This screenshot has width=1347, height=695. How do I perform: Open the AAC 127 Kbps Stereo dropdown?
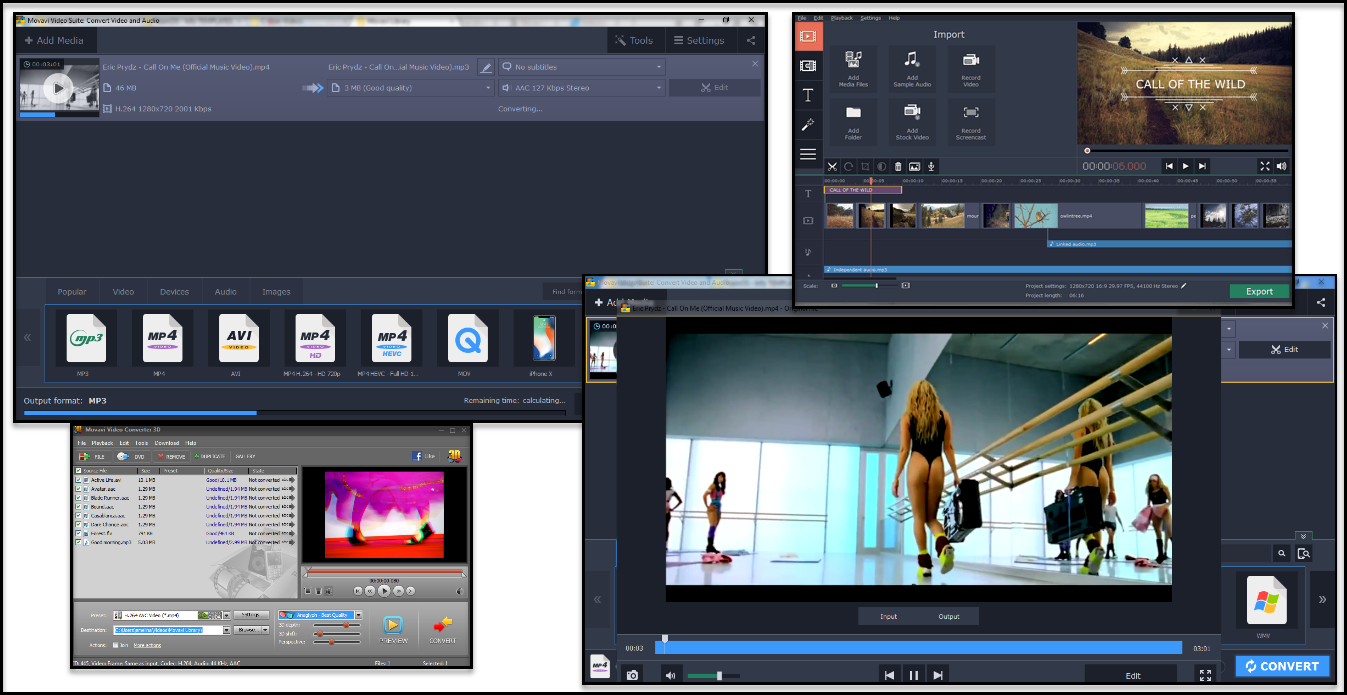(x=582, y=88)
